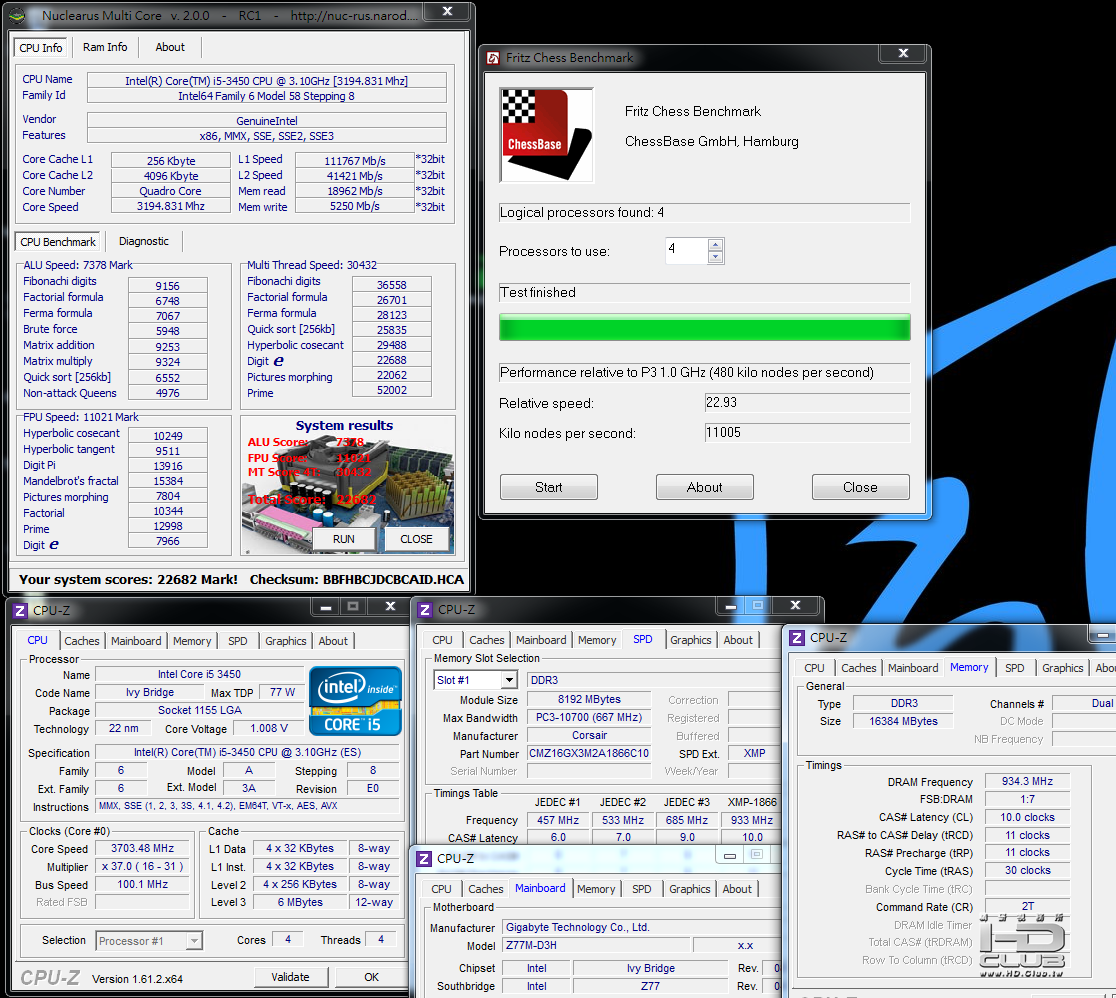Click the CPU-Z icon in the Memory window title
The width and height of the screenshot is (1116, 998).
pos(797,638)
